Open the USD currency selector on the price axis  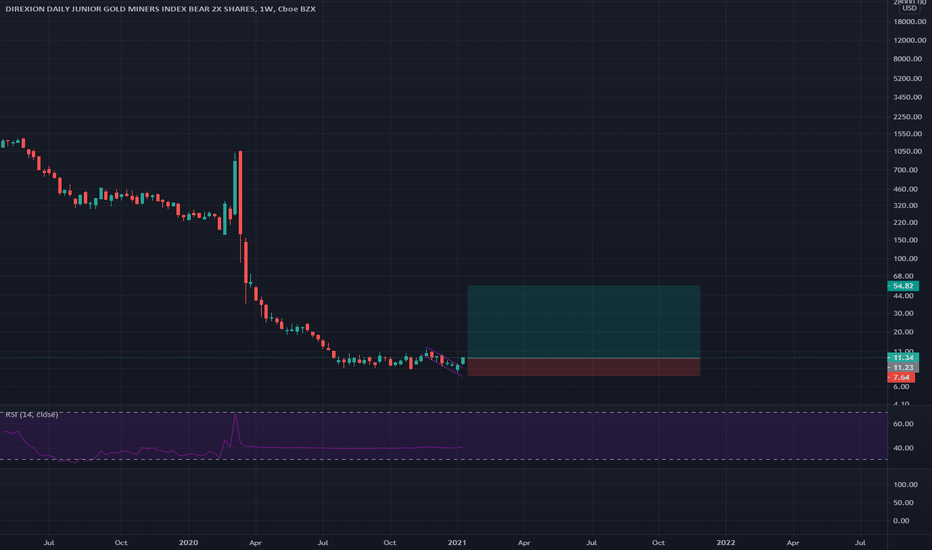coord(909,8)
